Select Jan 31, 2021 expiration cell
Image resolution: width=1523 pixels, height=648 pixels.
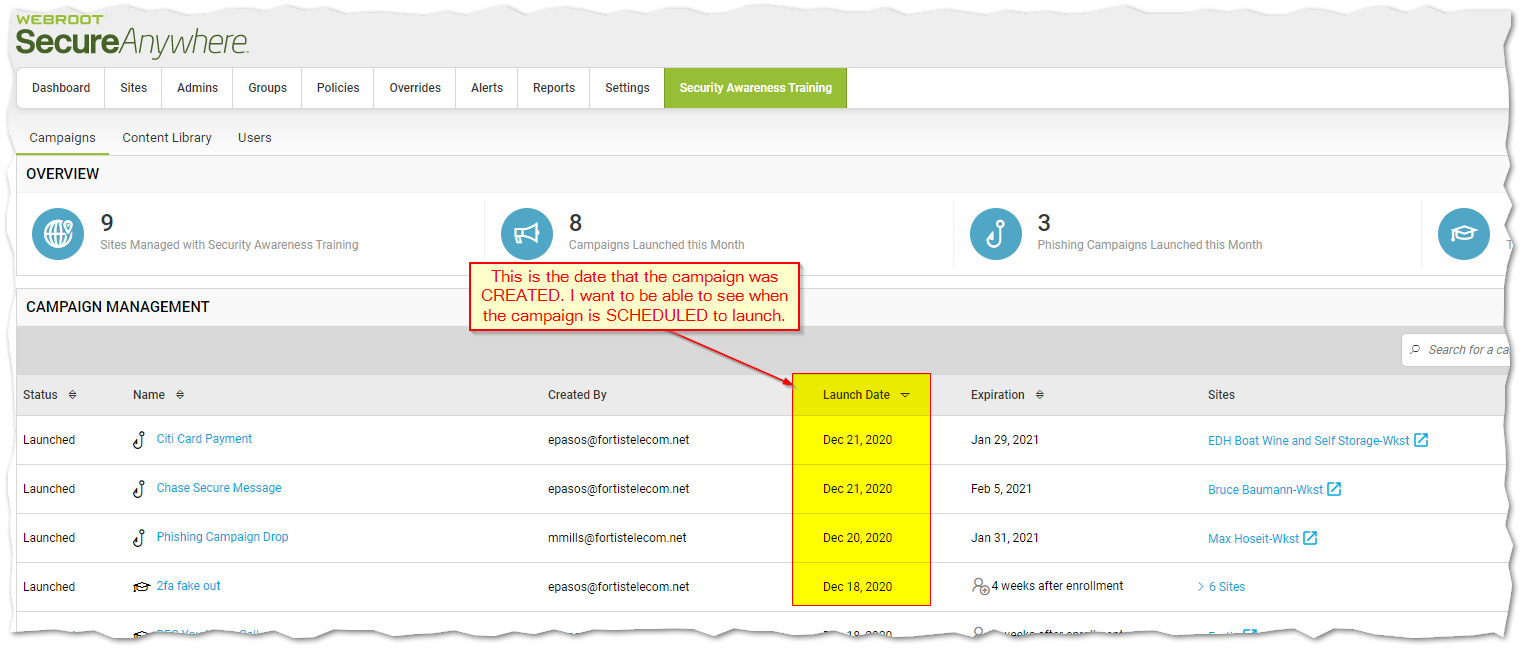tap(1005, 537)
